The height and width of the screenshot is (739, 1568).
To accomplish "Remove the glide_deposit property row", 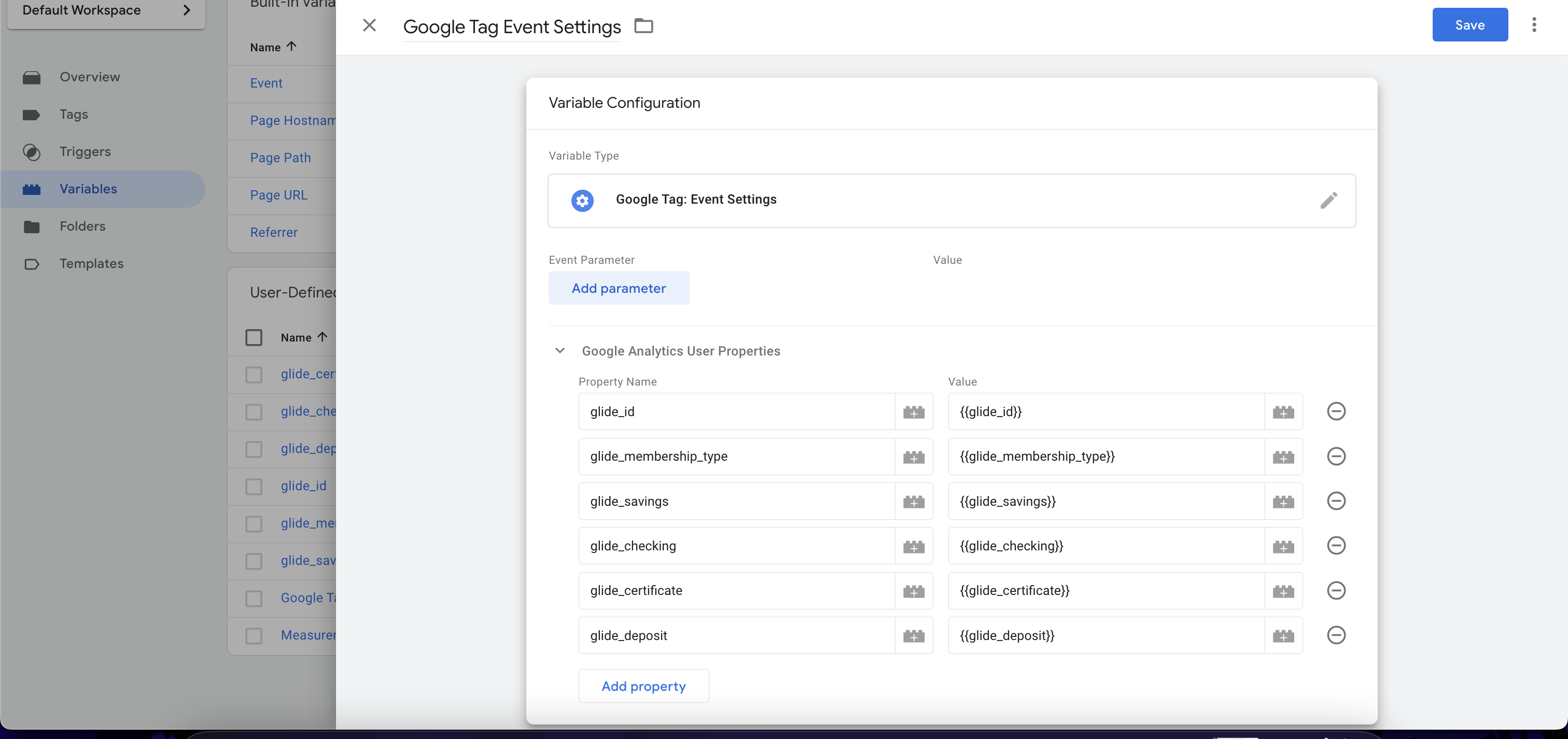I will pos(1336,635).
